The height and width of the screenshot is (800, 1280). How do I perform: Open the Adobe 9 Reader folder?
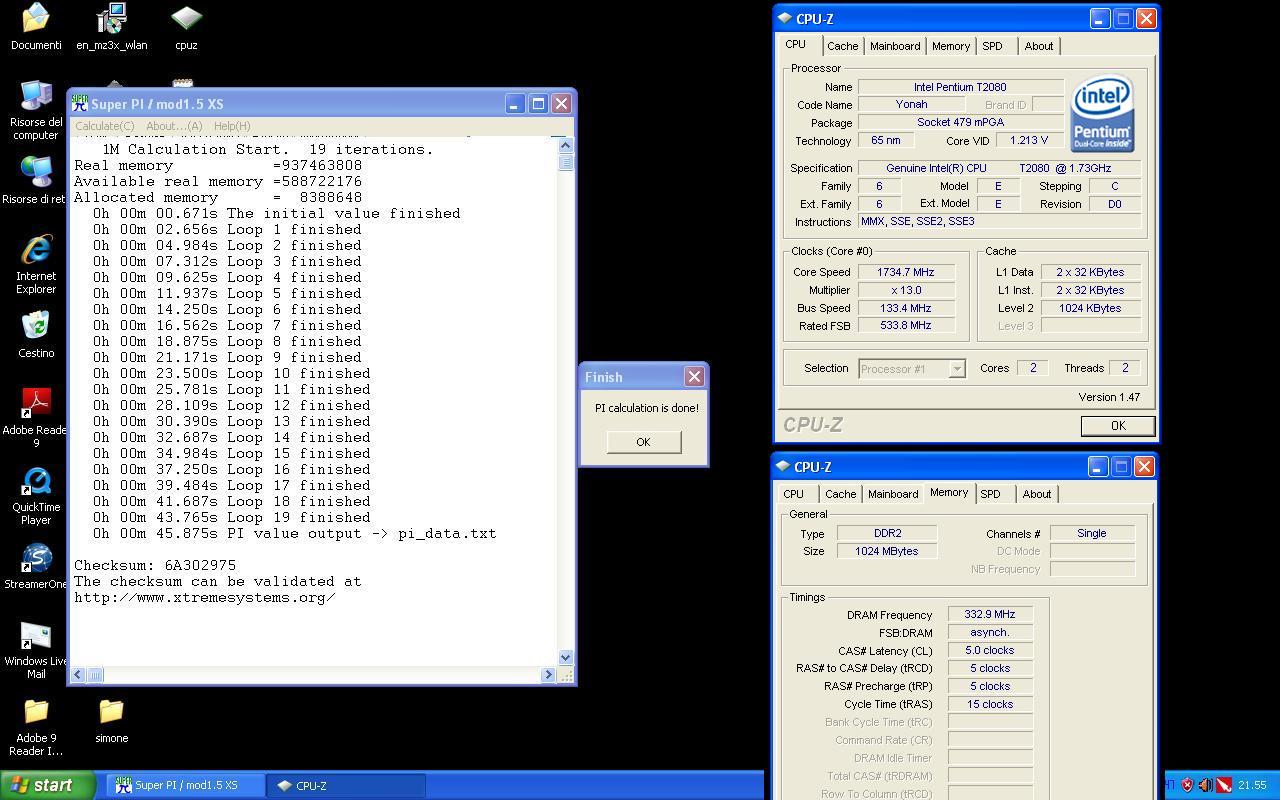[36, 727]
